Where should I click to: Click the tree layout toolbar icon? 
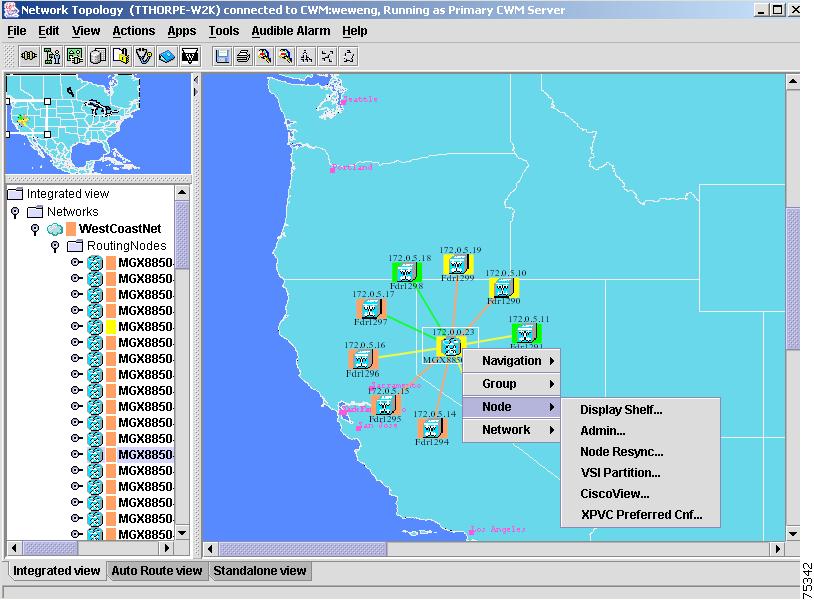(x=306, y=56)
